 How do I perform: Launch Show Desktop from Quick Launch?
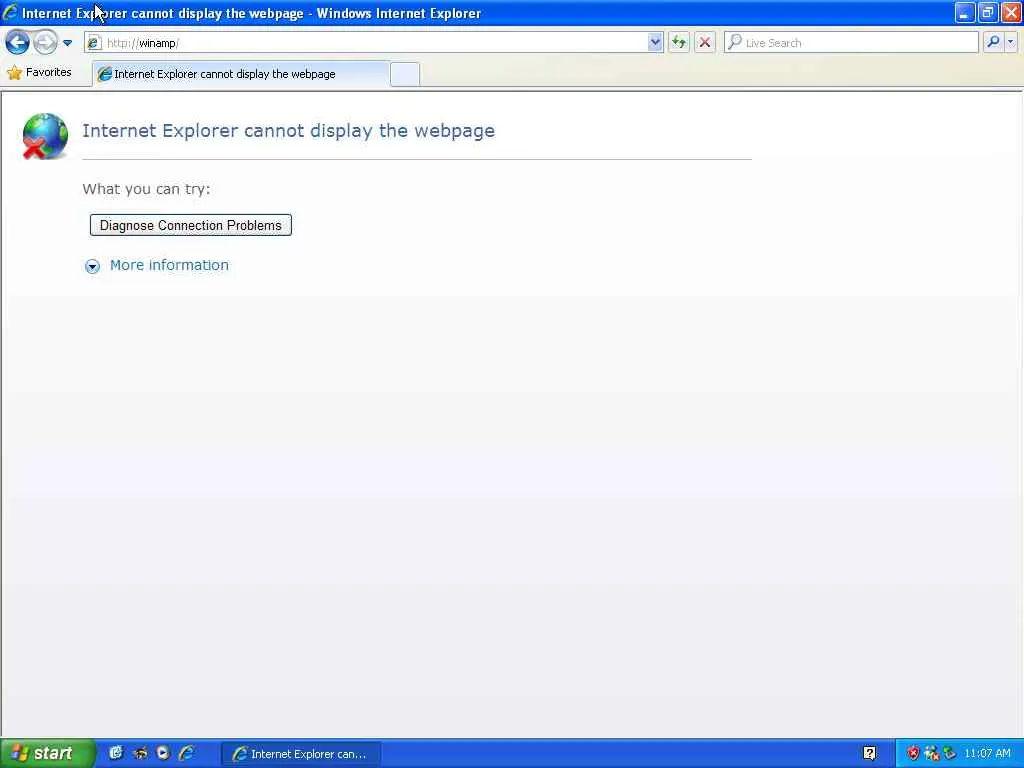coord(116,754)
